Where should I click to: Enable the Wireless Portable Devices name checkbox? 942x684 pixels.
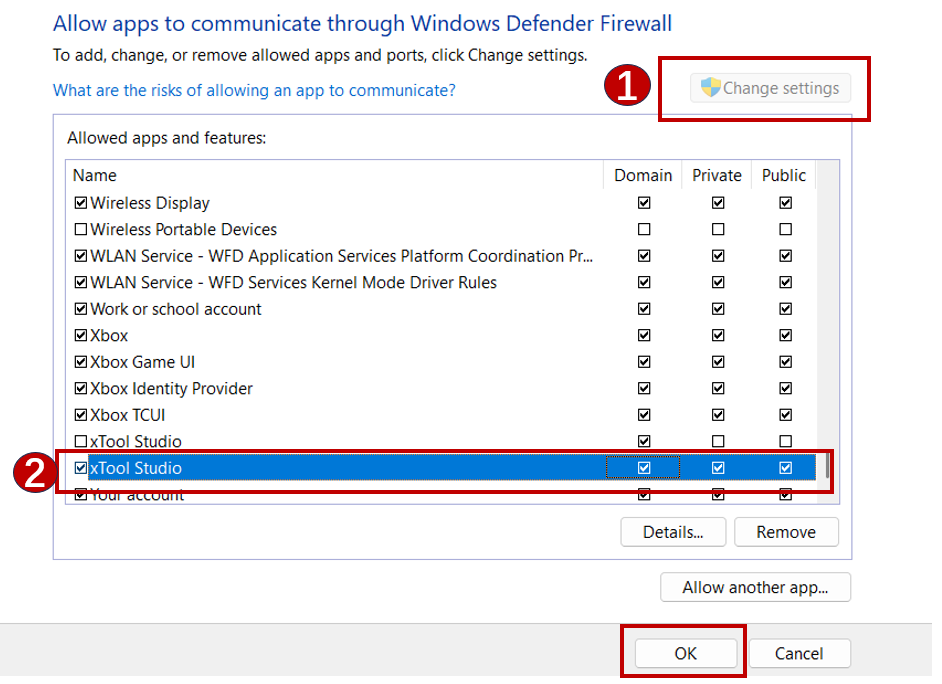pyautogui.click(x=81, y=229)
